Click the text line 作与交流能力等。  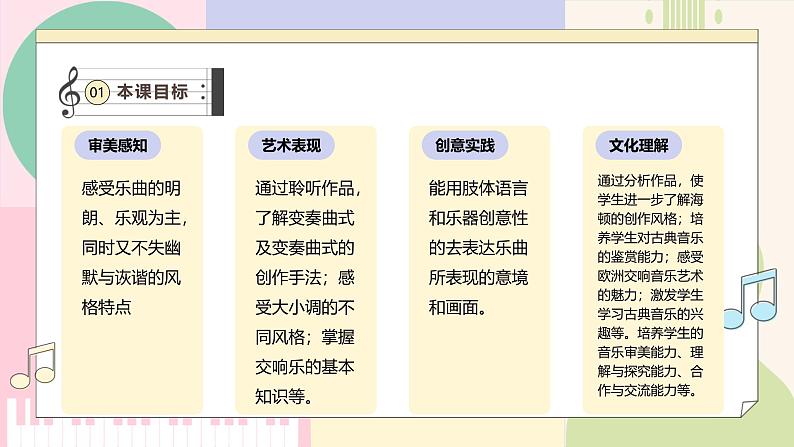tap(648, 390)
